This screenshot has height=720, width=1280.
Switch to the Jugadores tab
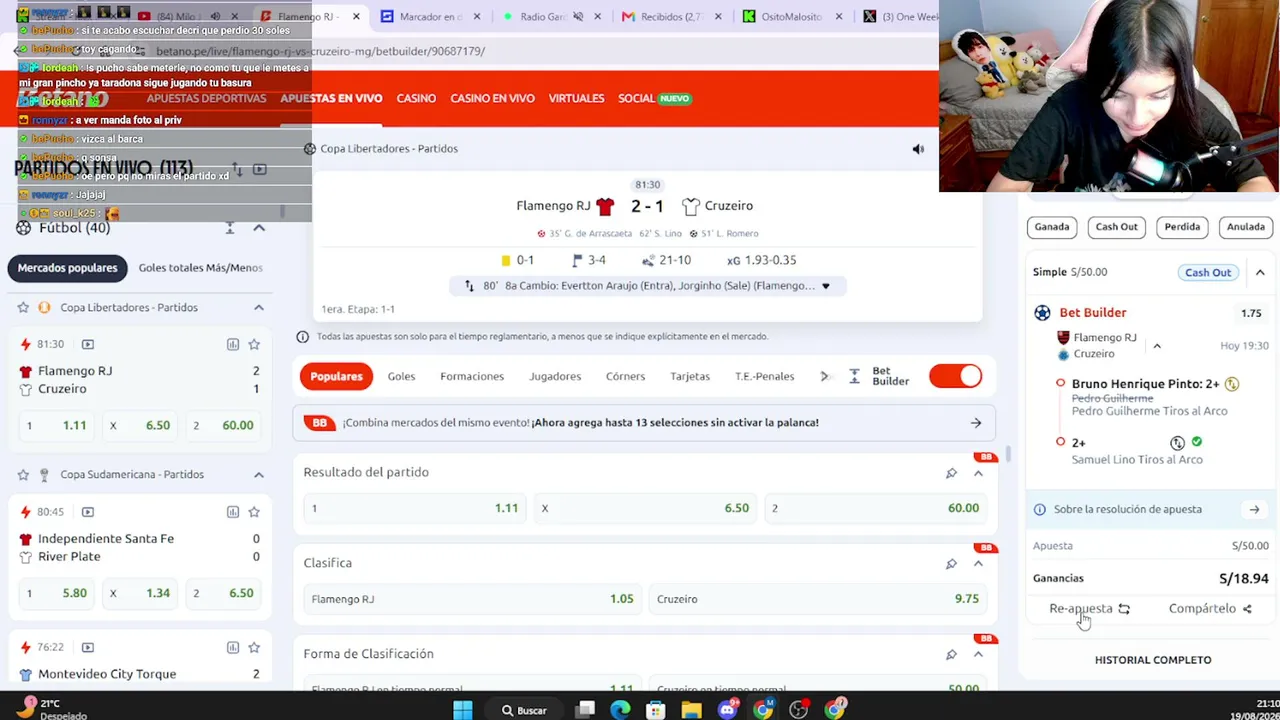click(555, 376)
